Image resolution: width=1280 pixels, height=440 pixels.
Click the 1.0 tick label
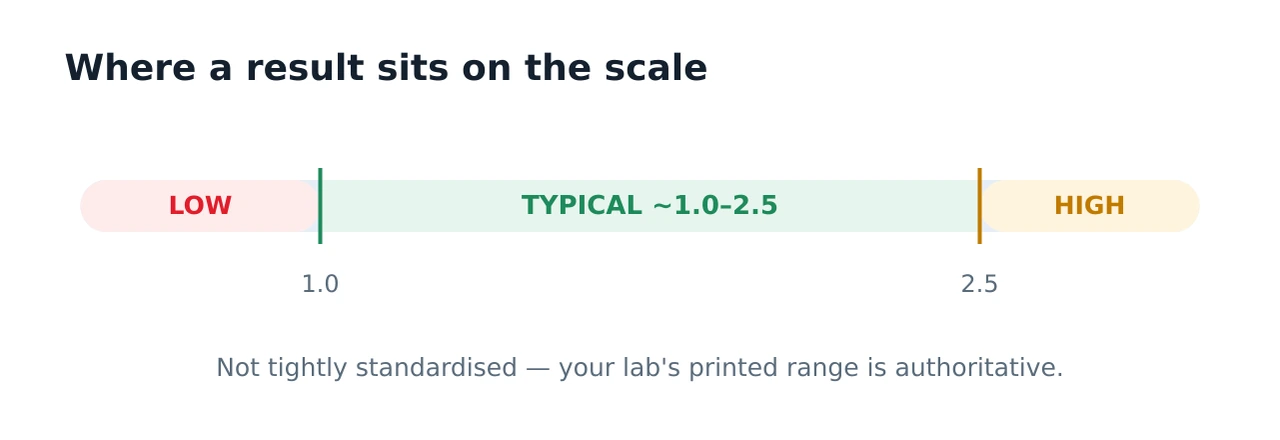click(x=320, y=285)
